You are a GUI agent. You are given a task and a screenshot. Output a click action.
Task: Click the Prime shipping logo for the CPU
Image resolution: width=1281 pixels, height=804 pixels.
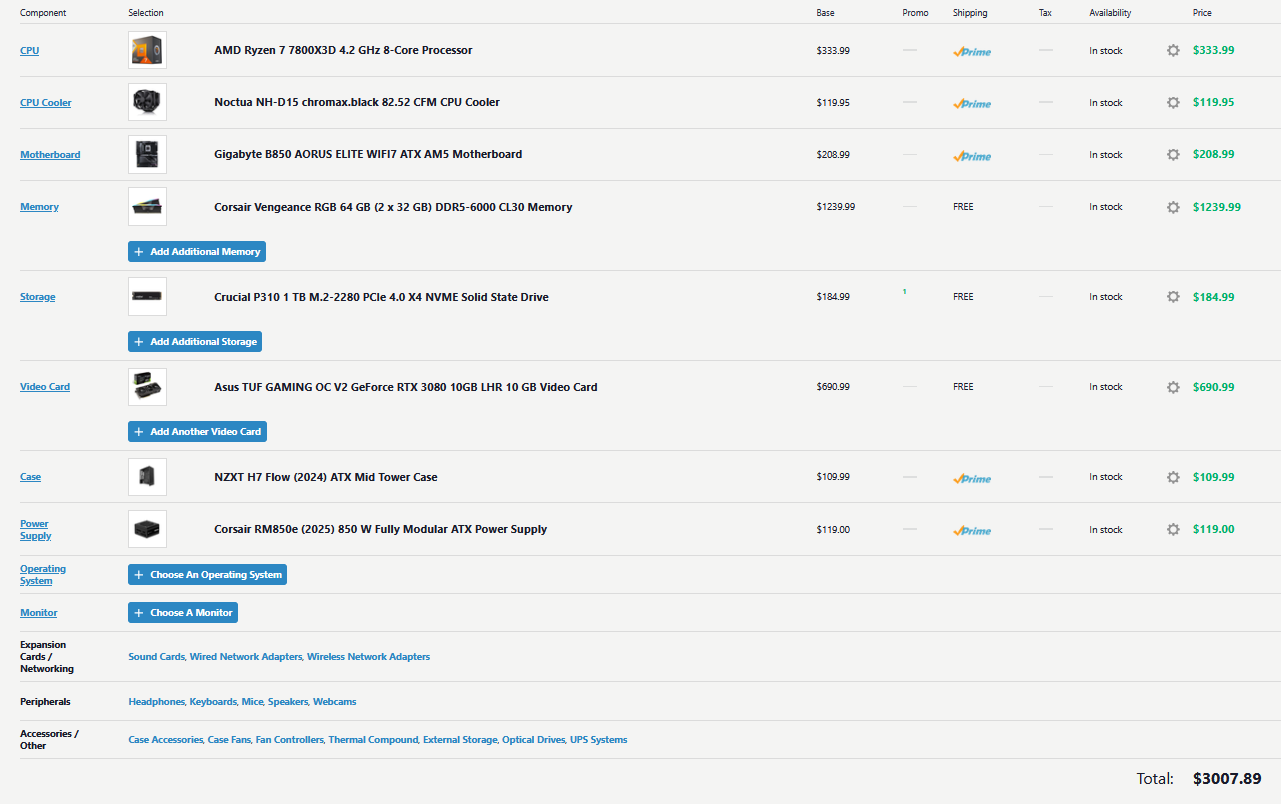tap(972, 51)
